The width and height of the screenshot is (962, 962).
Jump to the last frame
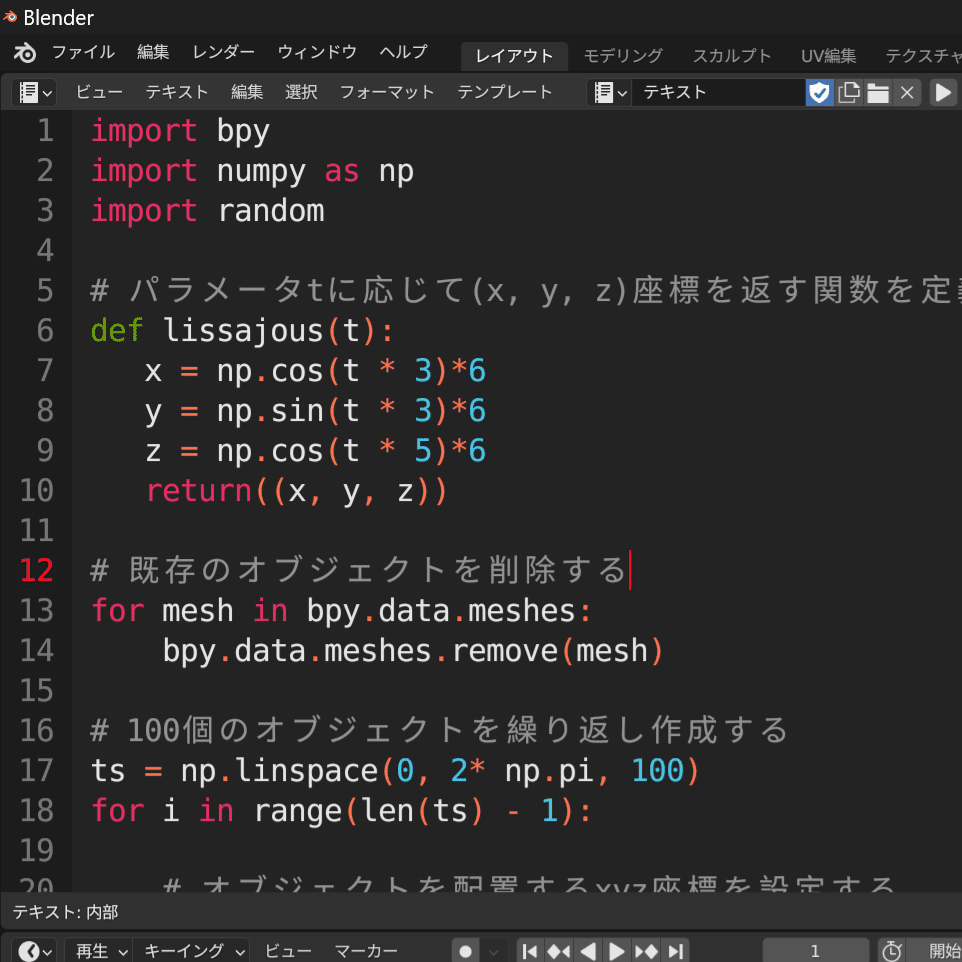(x=676, y=950)
